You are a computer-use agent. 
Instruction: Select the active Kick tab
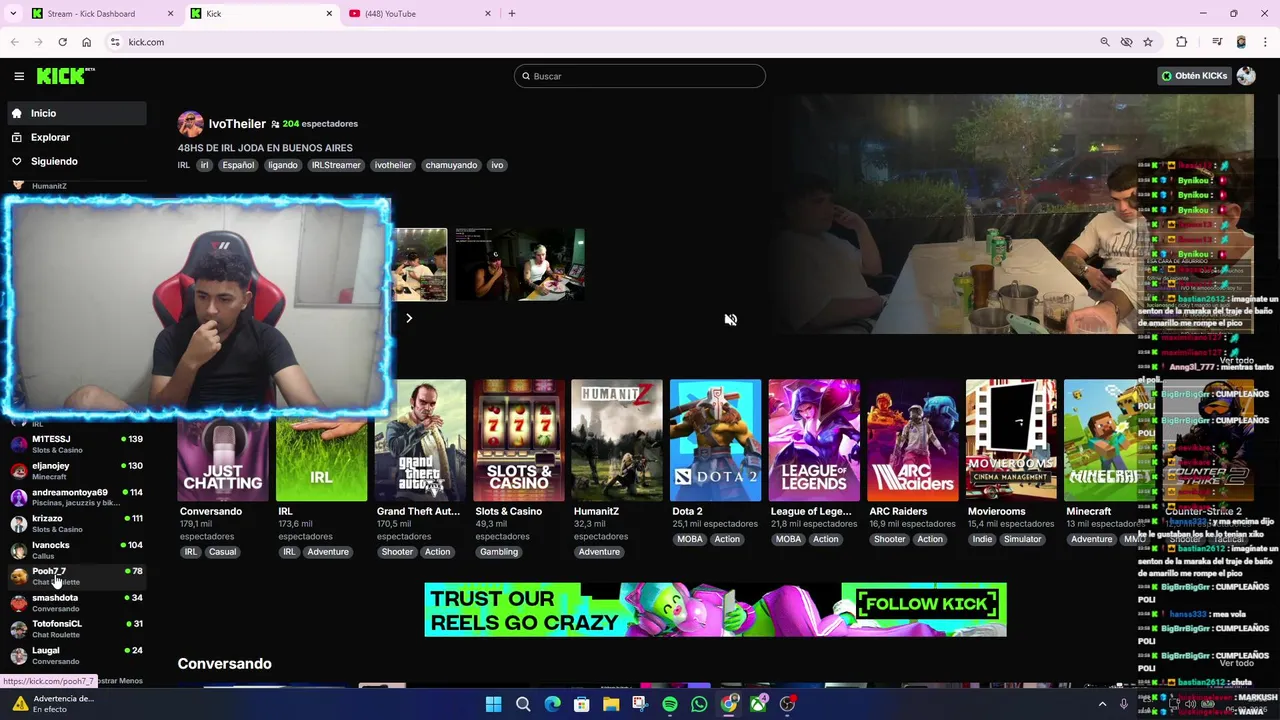tap(260, 13)
